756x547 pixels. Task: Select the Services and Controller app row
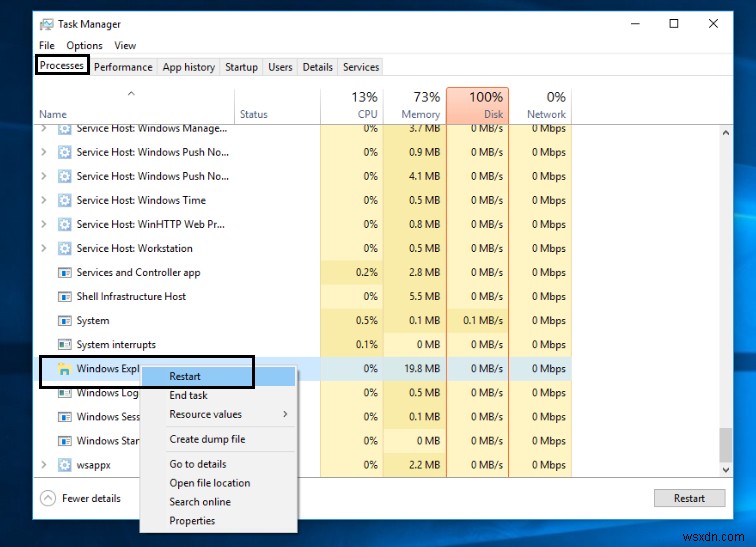(x=302, y=272)
